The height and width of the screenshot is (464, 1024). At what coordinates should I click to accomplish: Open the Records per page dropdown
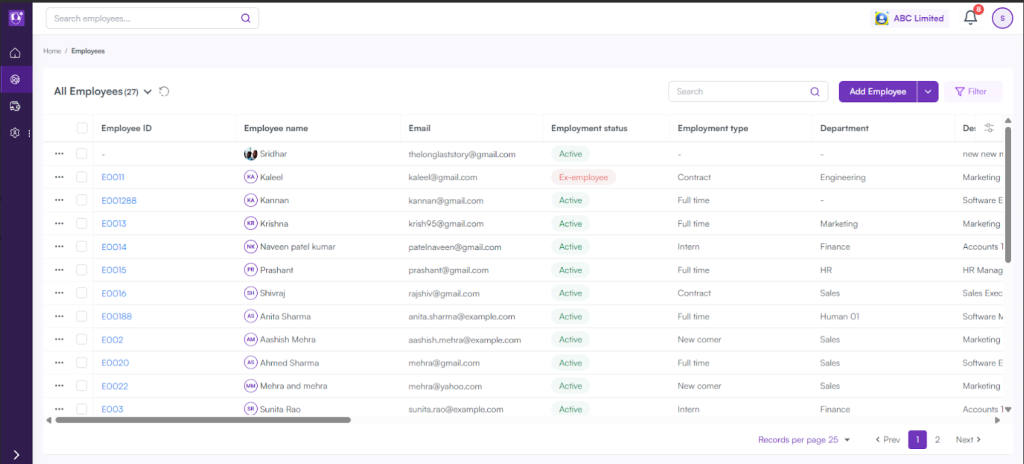[804, 439]
